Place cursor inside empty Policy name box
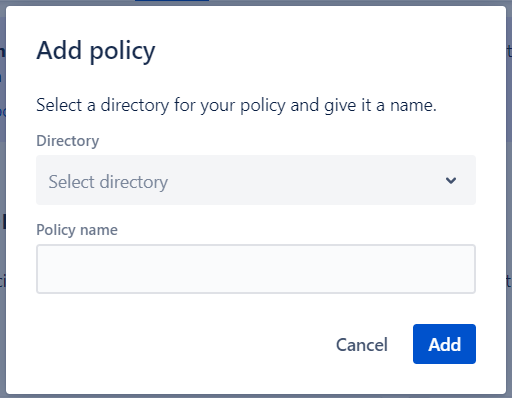Image resolution: width=512 pixels, height=398 pixels. click(x=256, y=269)
